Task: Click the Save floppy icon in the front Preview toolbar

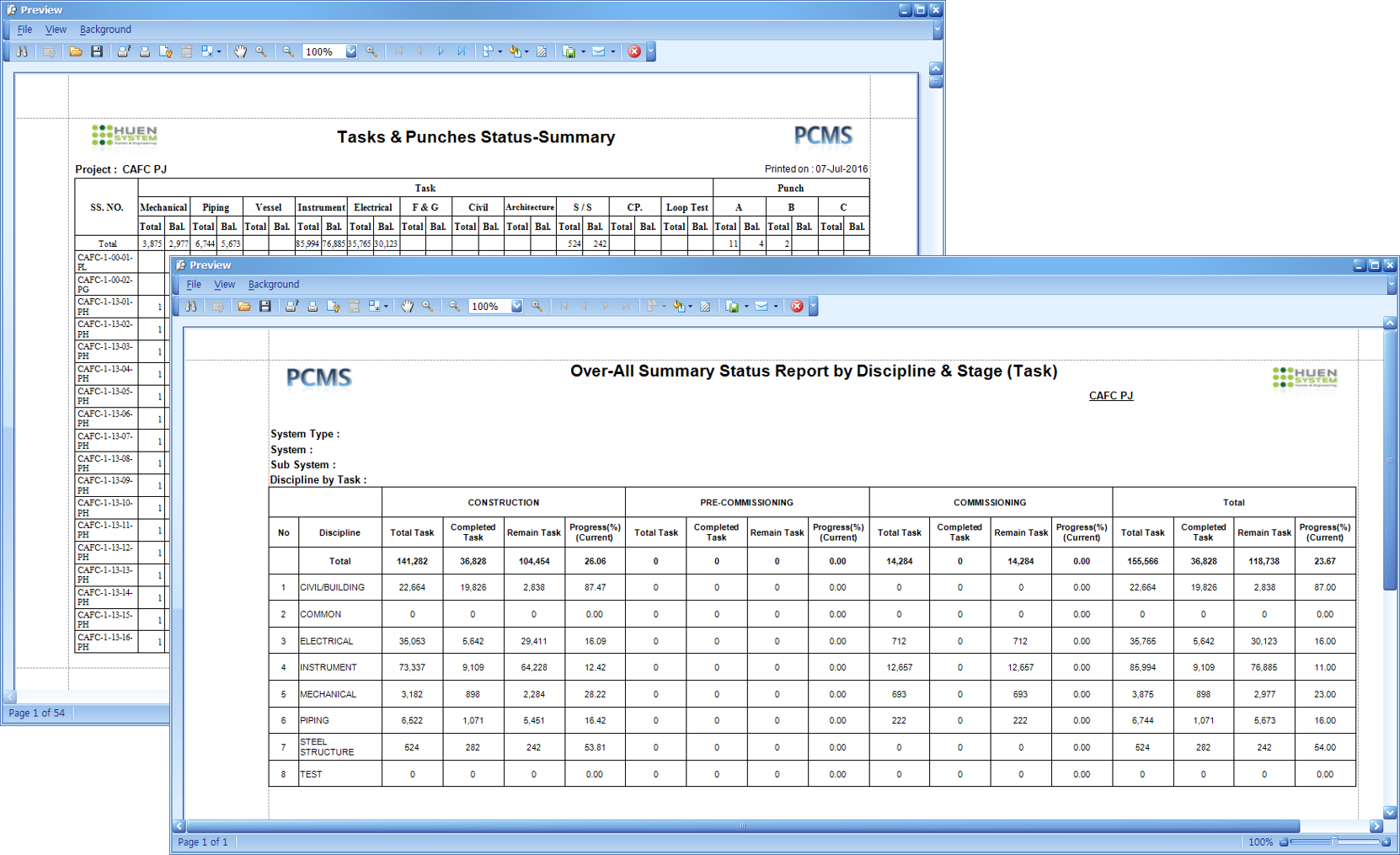Action: 265,307
